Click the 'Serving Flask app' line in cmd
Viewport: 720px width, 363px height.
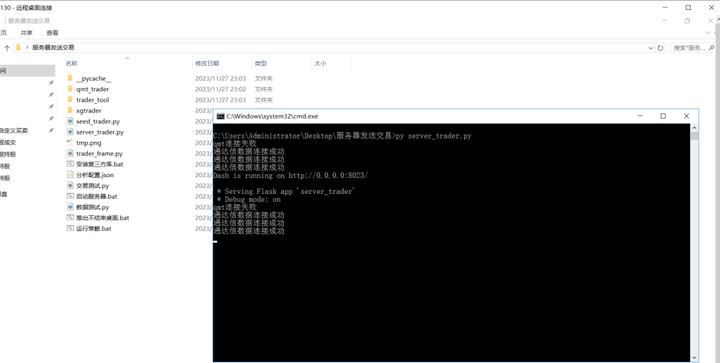[x=286, y=191]
